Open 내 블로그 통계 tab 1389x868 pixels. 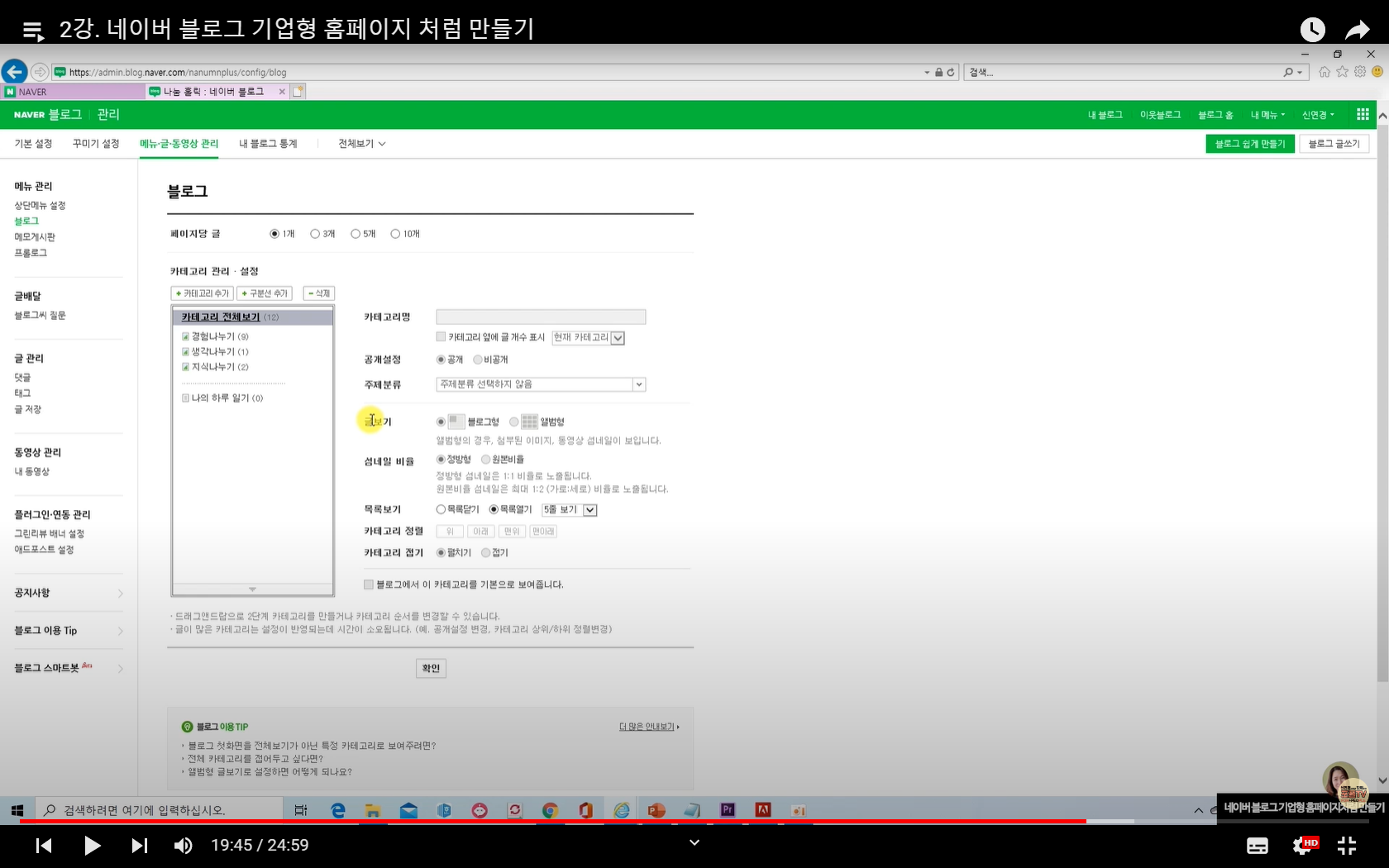point(268,144)
